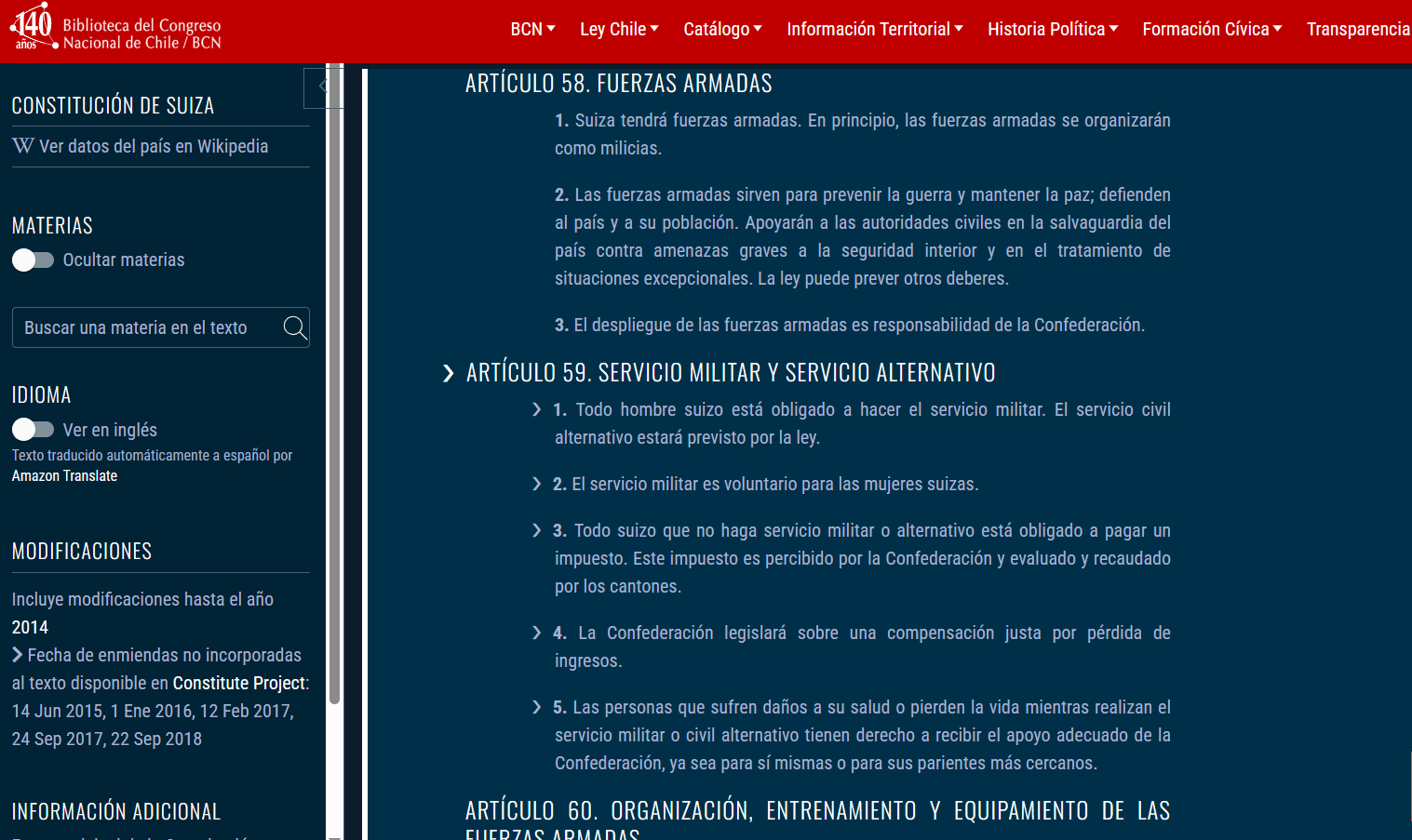Open the BCN dropdown menu

[532, 29]
